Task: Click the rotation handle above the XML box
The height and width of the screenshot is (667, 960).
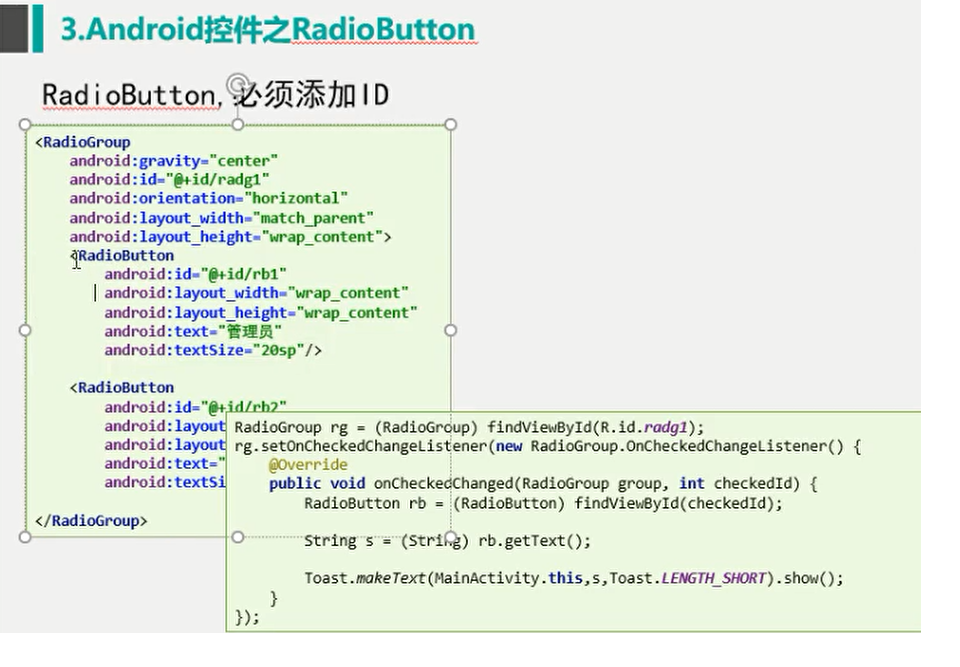Action: [238, 83]
